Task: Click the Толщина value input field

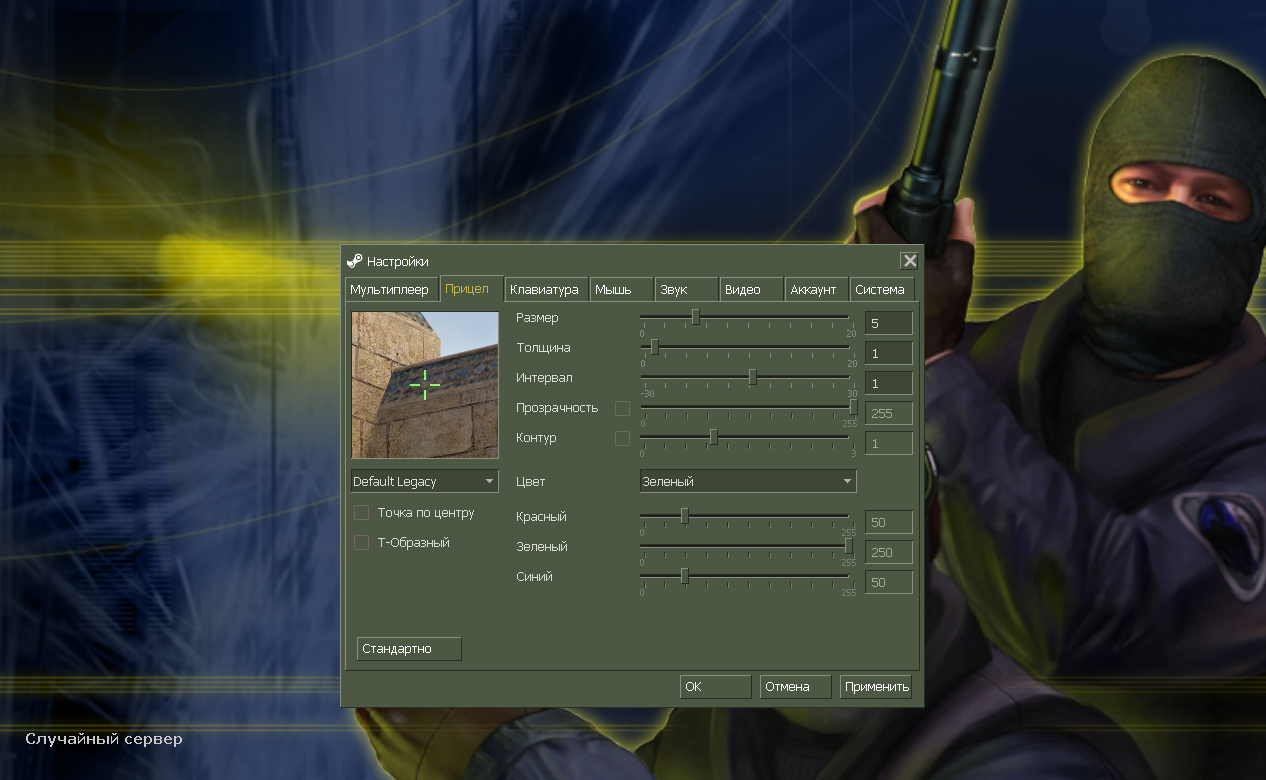Action: pos(888,353)
